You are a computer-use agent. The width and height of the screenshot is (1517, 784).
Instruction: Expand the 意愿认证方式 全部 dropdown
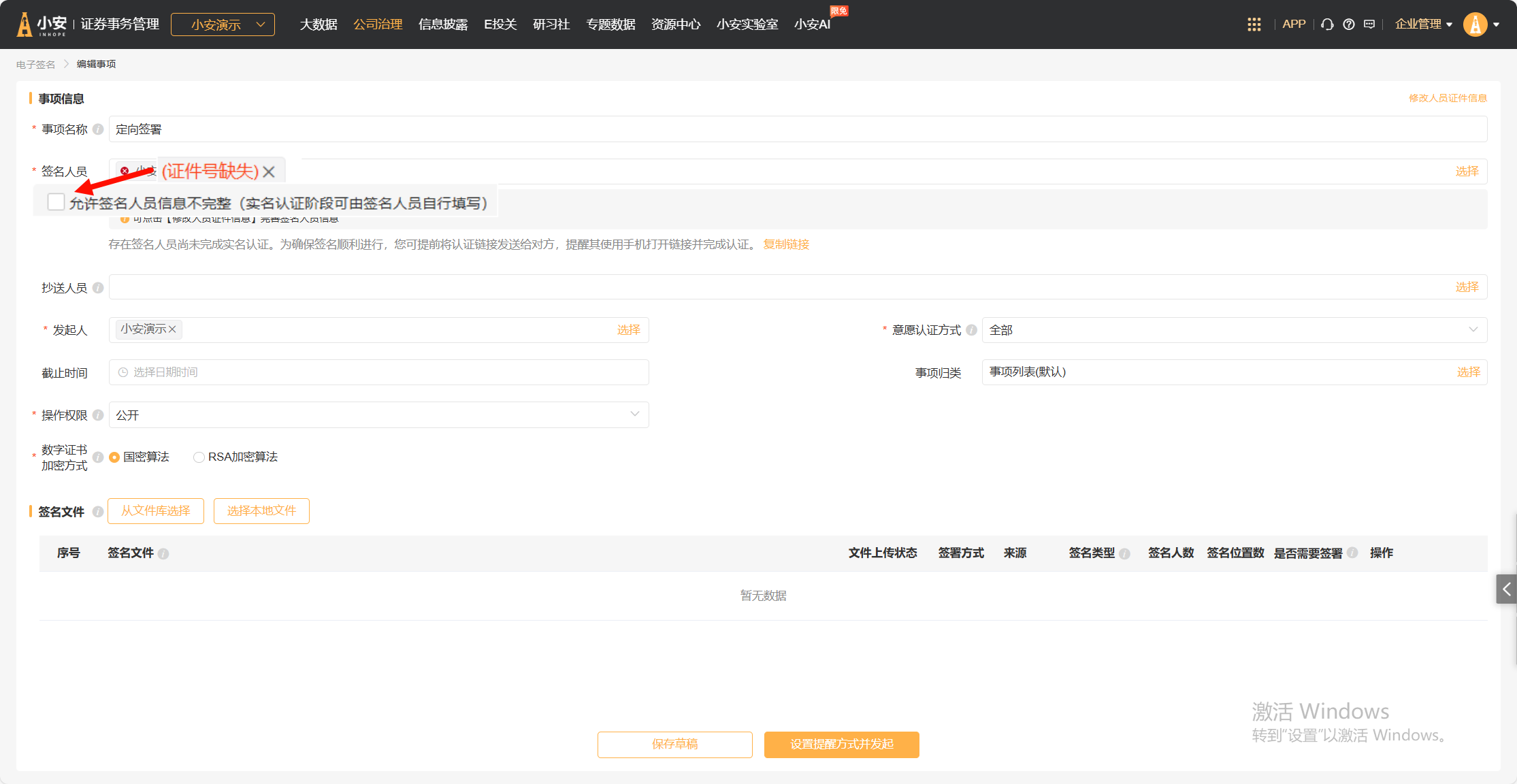pyautogui.click(x=1233, y=330)
